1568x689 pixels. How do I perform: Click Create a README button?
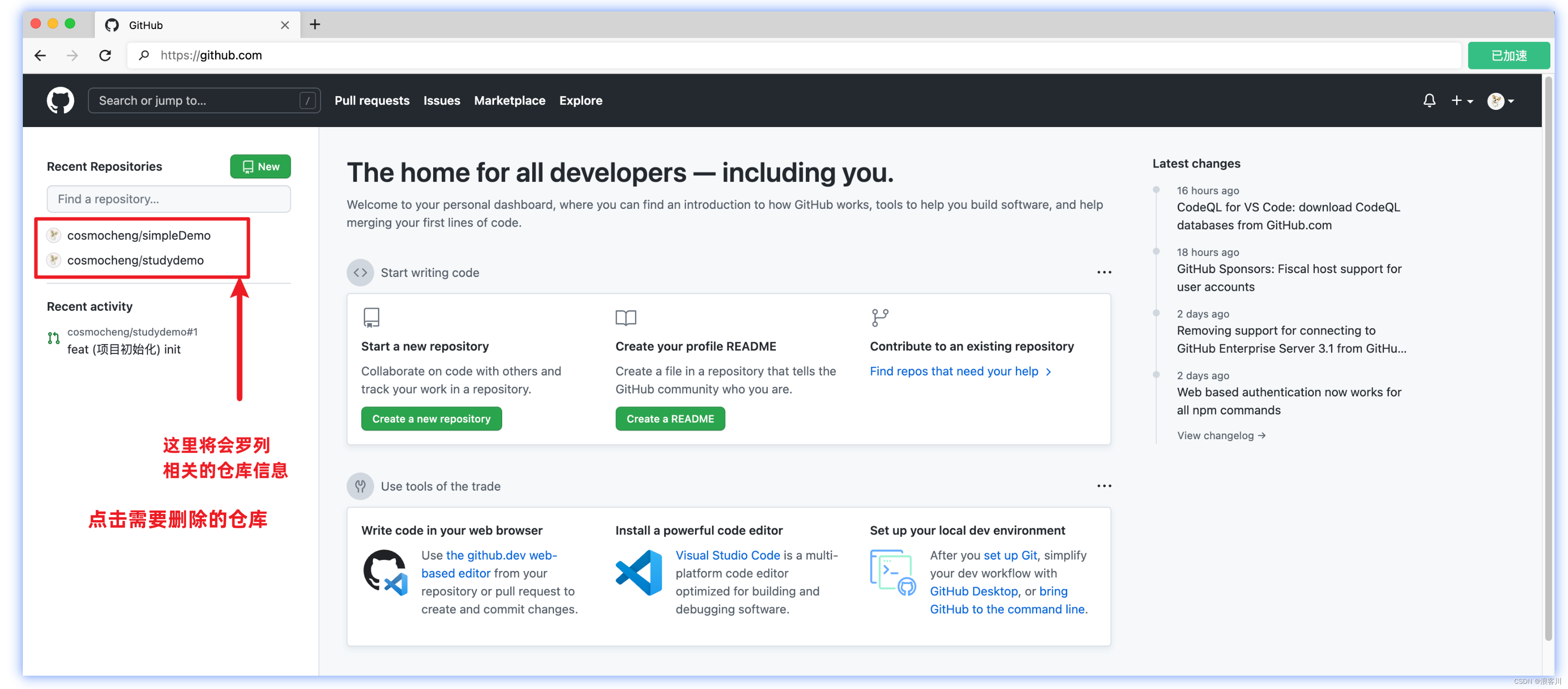670,419
